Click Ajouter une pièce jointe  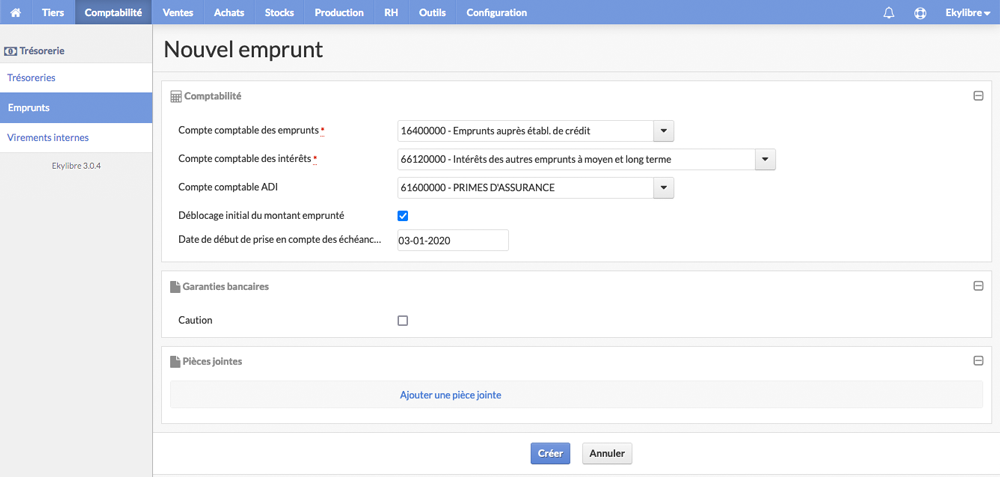pyautogui.click(x=450, y=395)
